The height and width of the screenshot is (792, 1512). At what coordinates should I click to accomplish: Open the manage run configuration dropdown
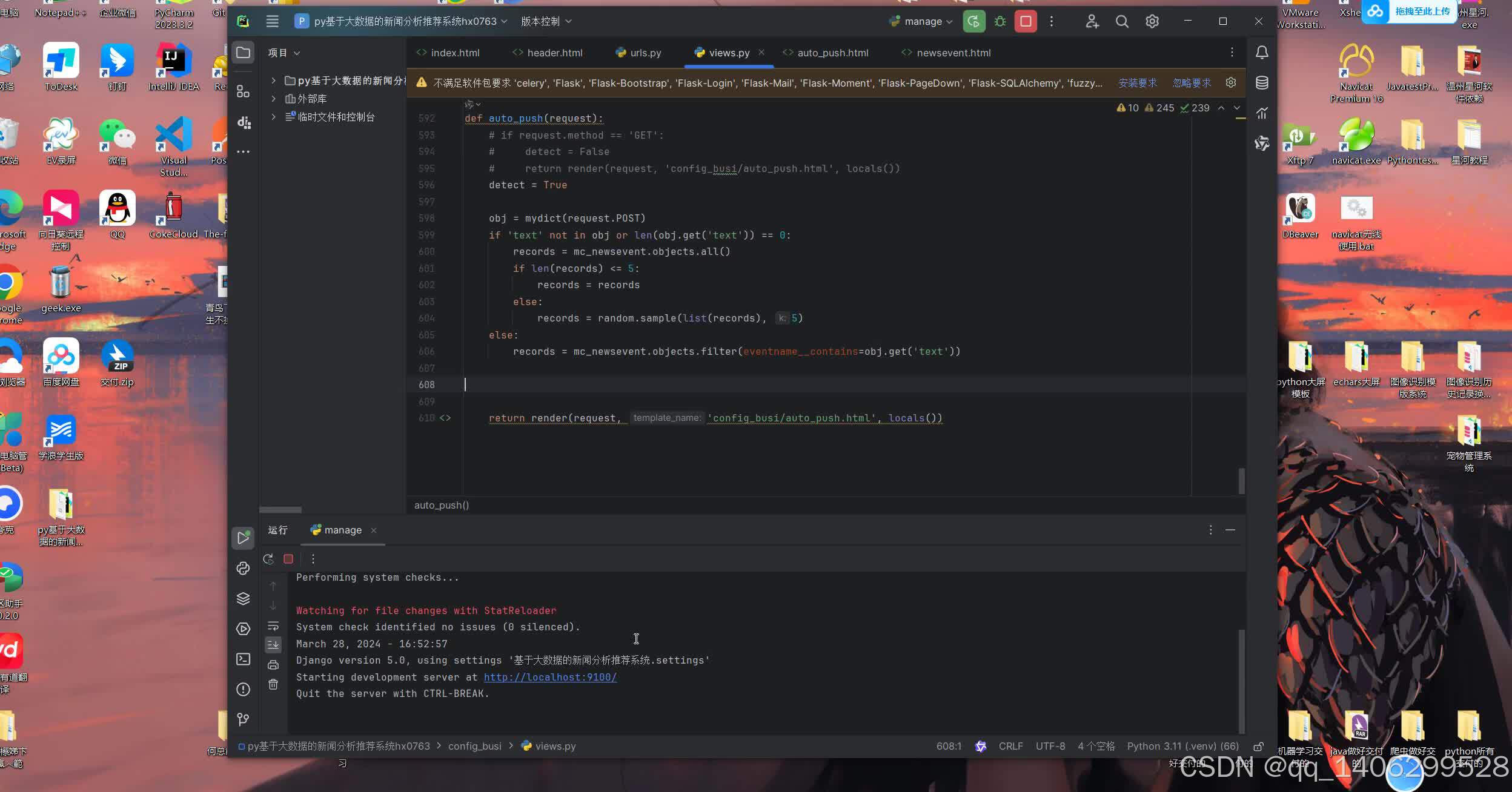click(920, 21)
